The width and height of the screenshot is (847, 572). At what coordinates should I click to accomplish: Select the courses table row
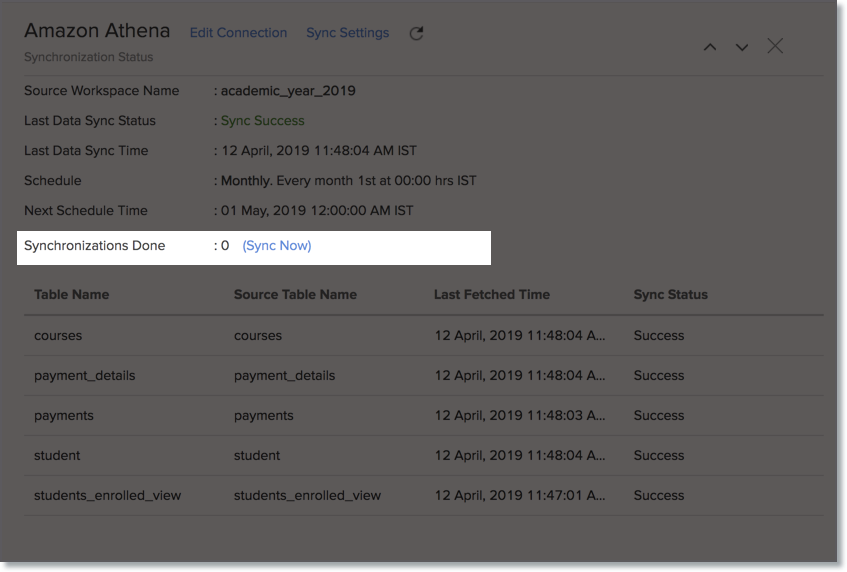(58, 335)
